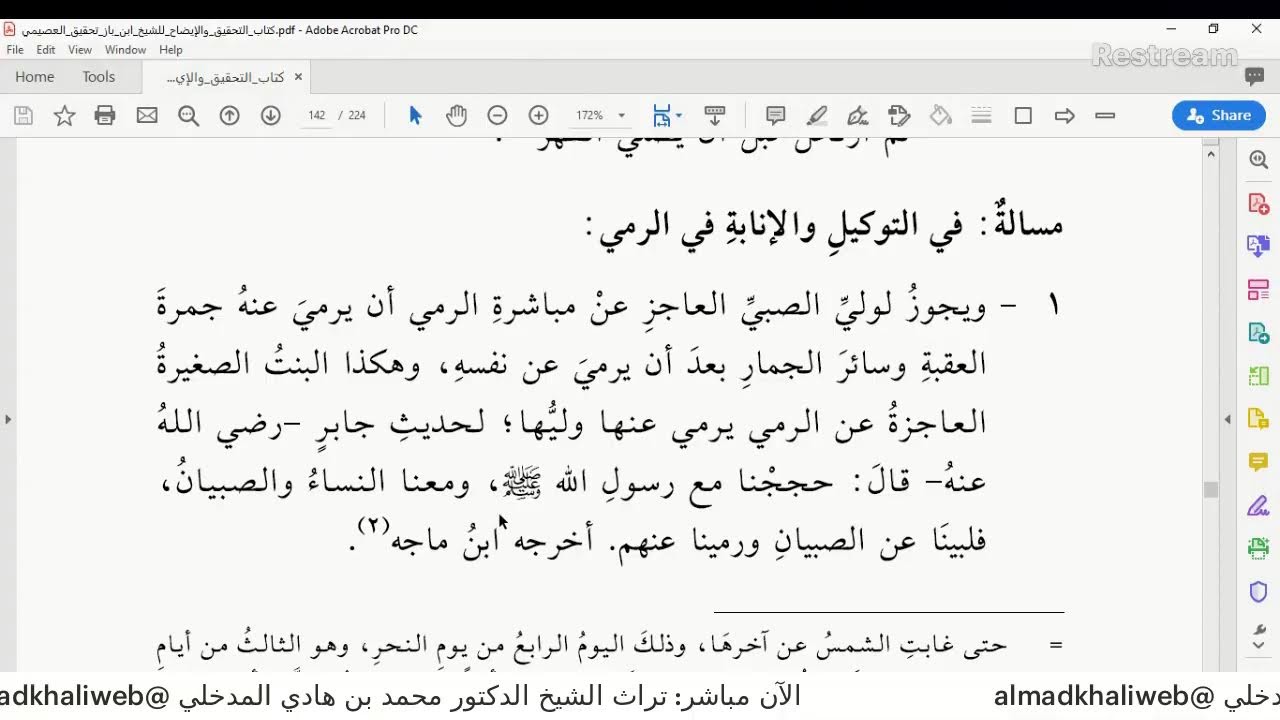Click the scrollbar up arrow
1280x720 pixels.
click(1211, 154)
